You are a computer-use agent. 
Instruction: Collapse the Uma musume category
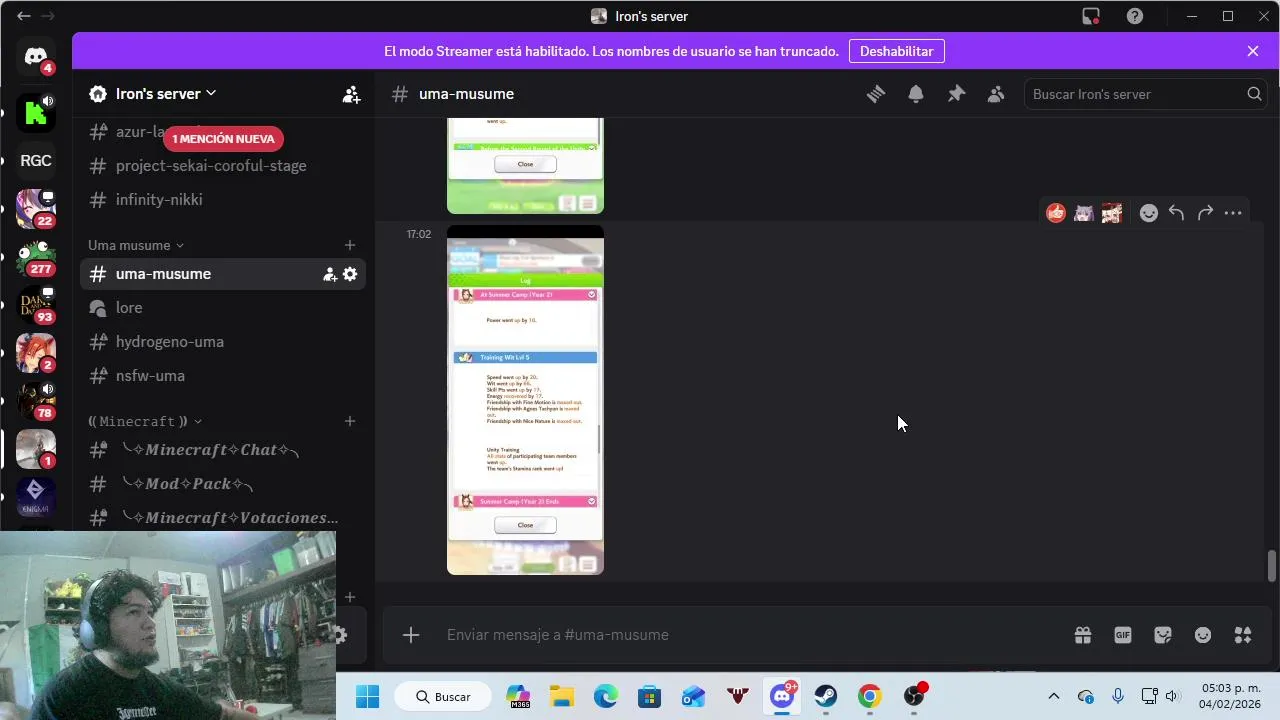click(136, 245)
